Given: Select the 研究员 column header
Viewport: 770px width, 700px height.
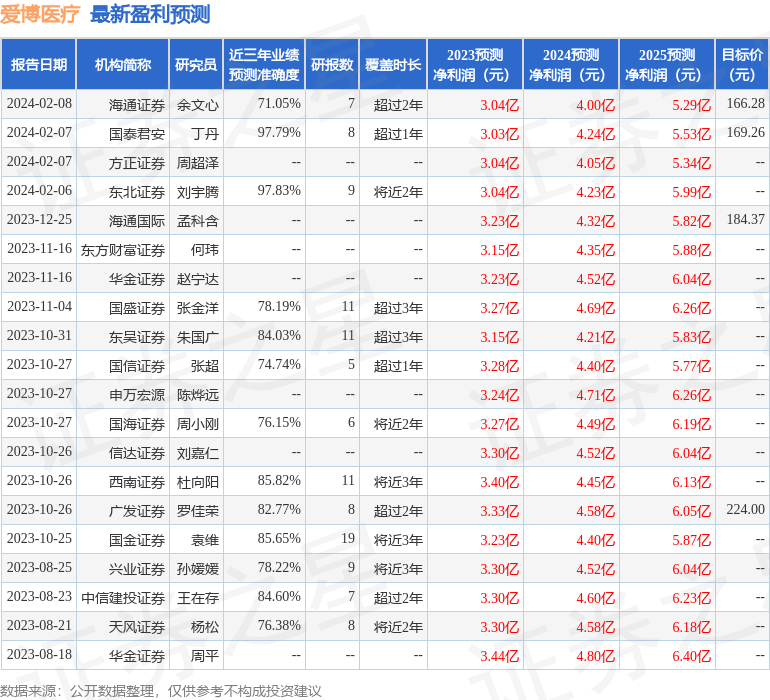Looking at the screenshot, I should click(x=196, y=64).
